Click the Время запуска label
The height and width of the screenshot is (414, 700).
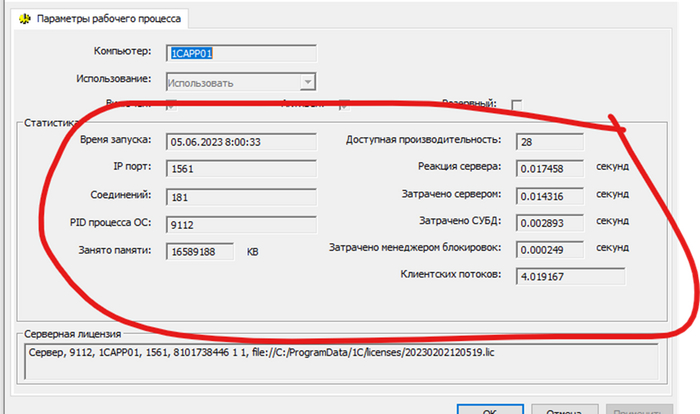pyautogui.click(x=116, y=140)
